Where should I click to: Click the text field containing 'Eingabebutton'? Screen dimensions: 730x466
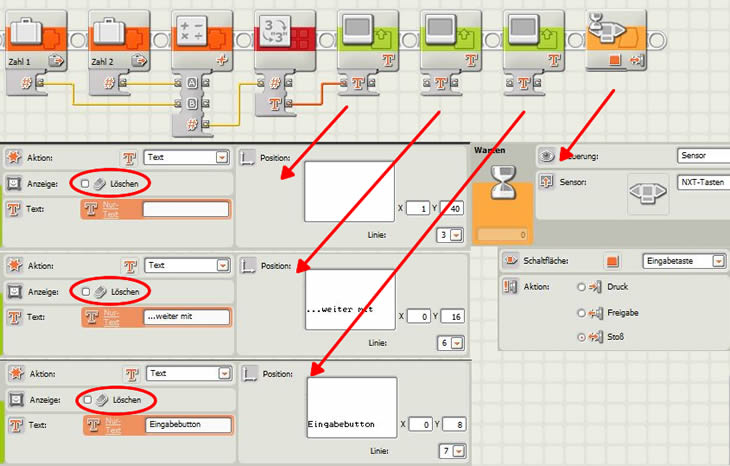click(187, 425)
